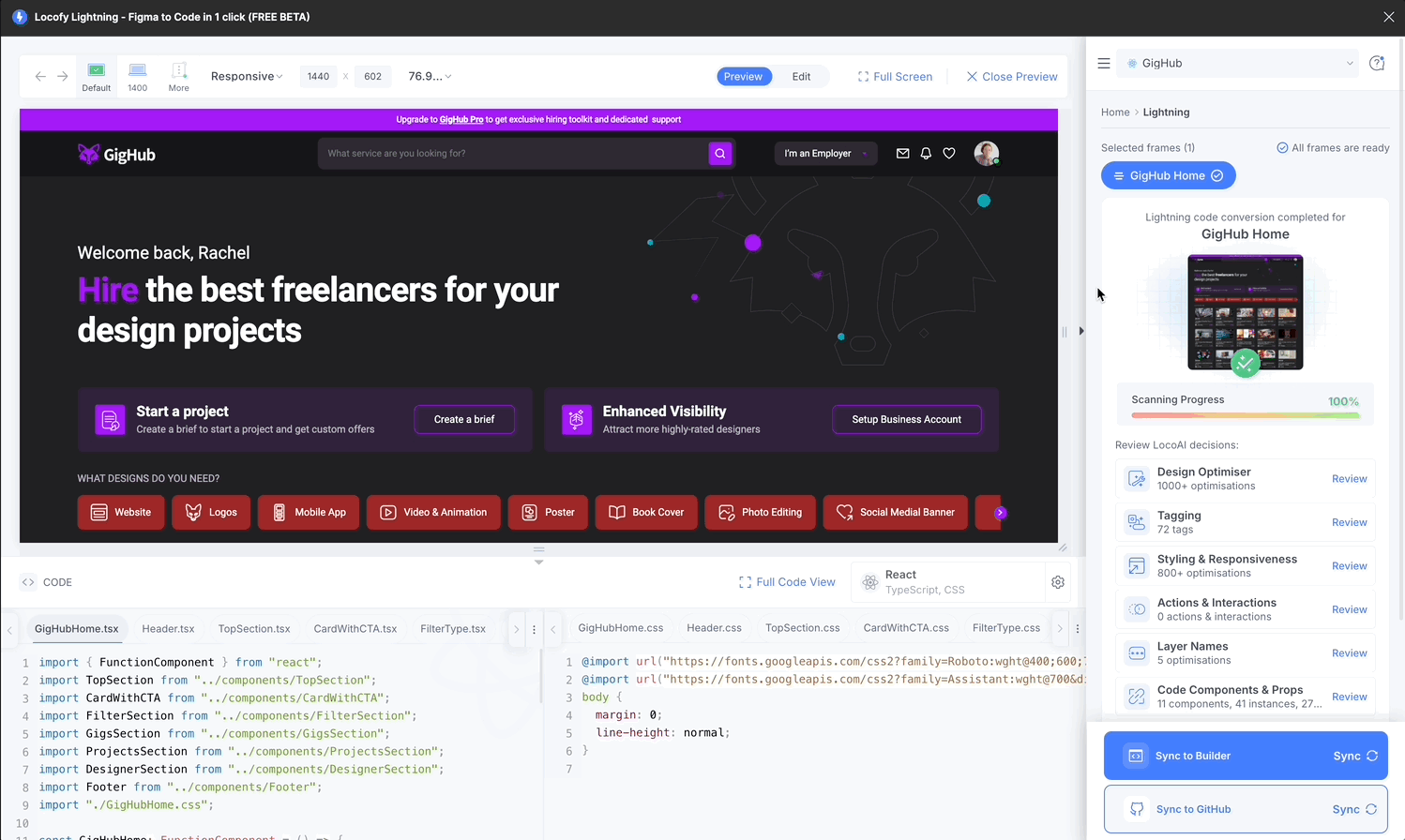Open the React TypeScript CSS framework selector

946,582
